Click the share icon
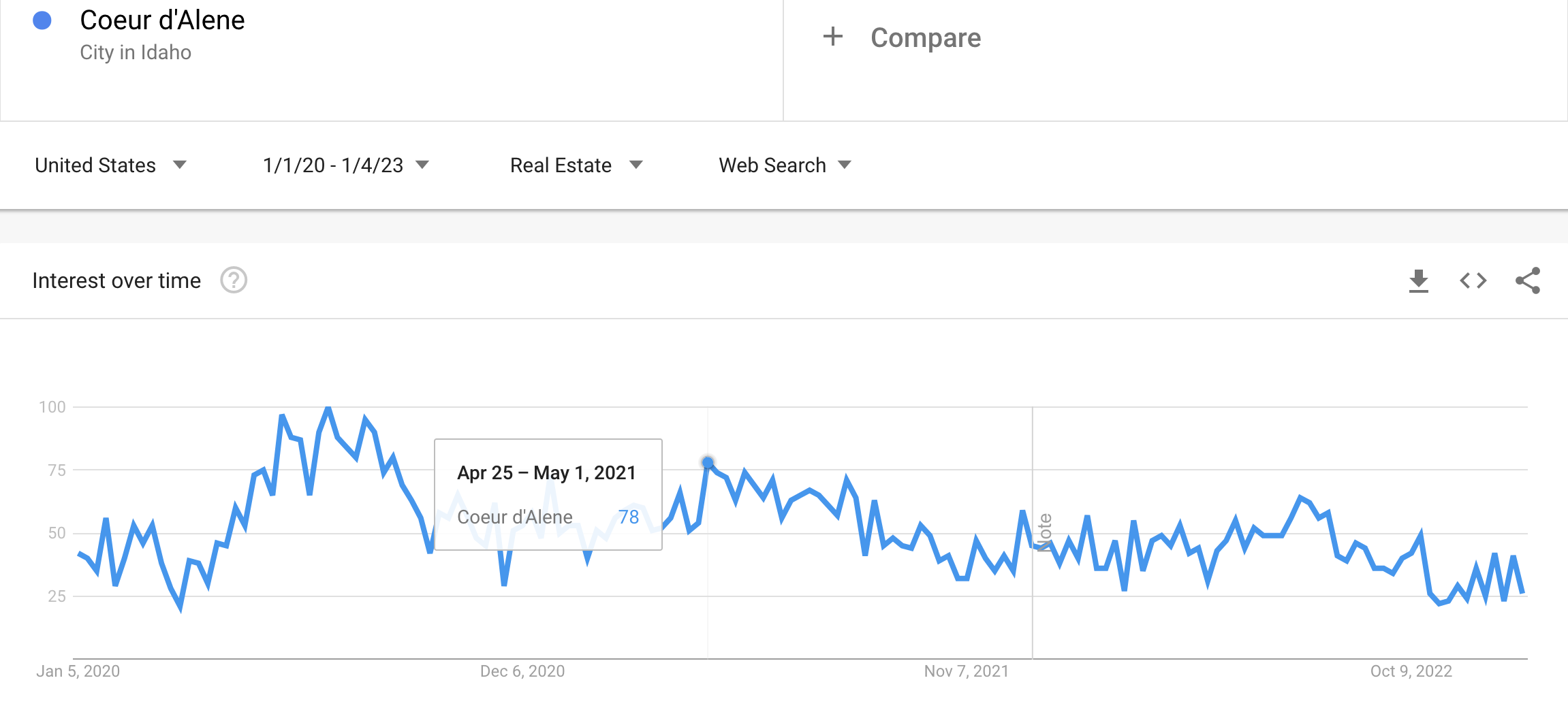 click(1527, 280)
